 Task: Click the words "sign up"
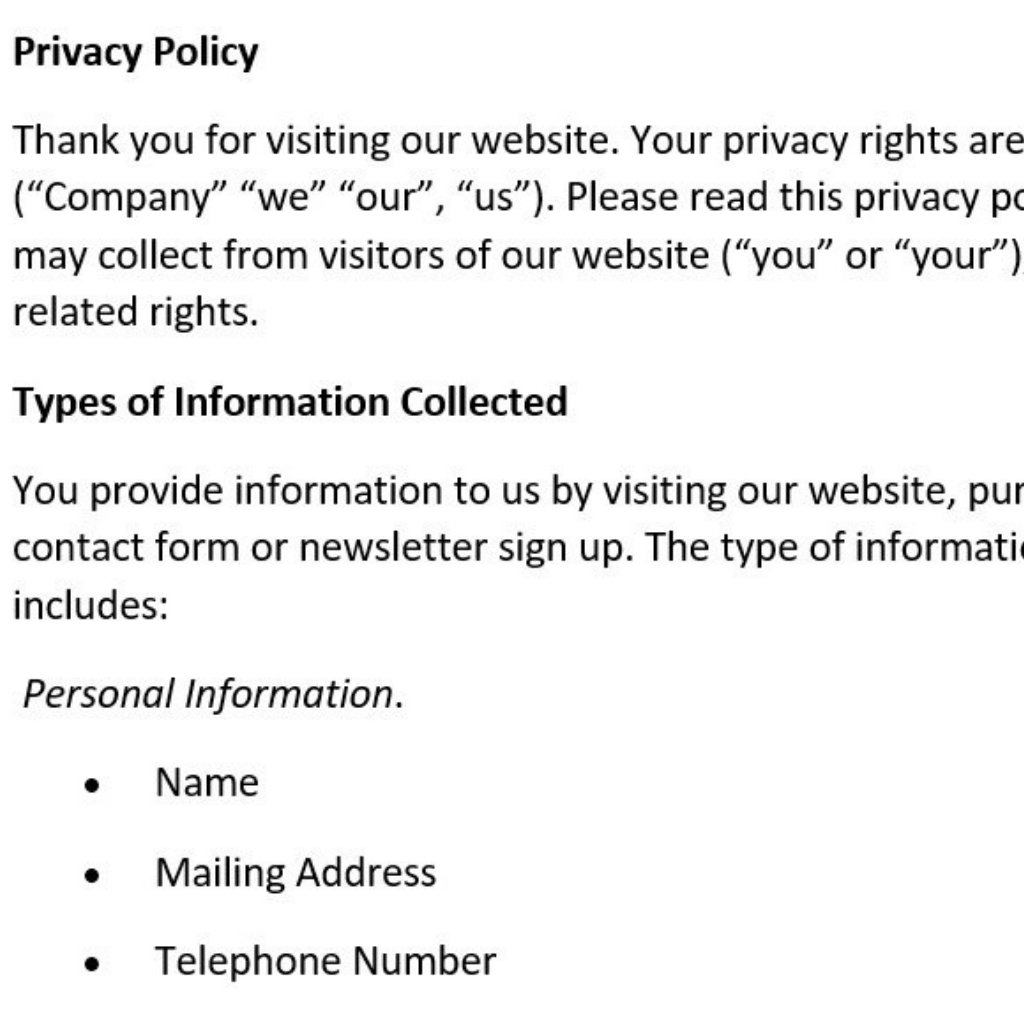(x=552, y=547)
